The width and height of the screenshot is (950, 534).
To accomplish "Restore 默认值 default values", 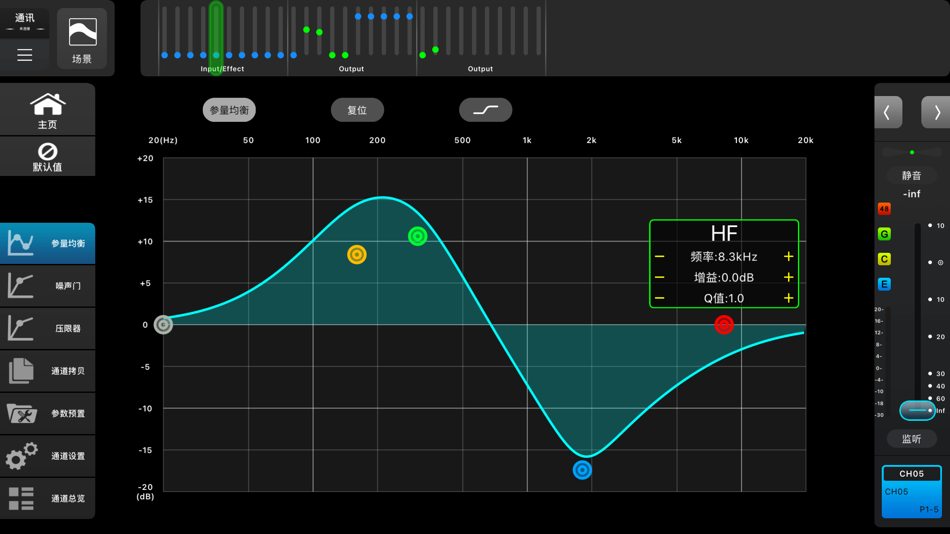I will (47, 157).
